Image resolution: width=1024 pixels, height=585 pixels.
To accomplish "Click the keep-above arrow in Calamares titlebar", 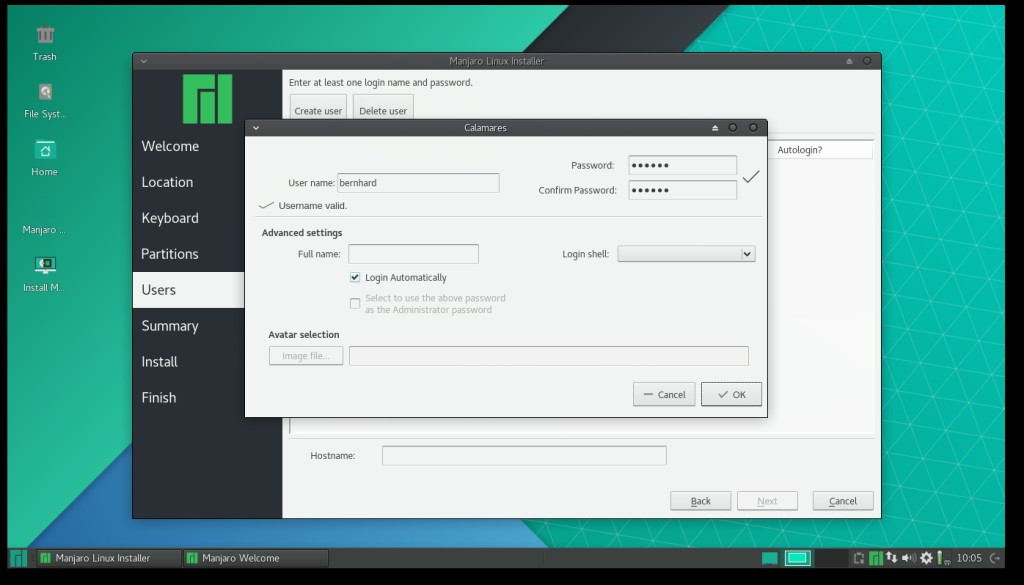I will pyautogui.click(x=715, y=128).
